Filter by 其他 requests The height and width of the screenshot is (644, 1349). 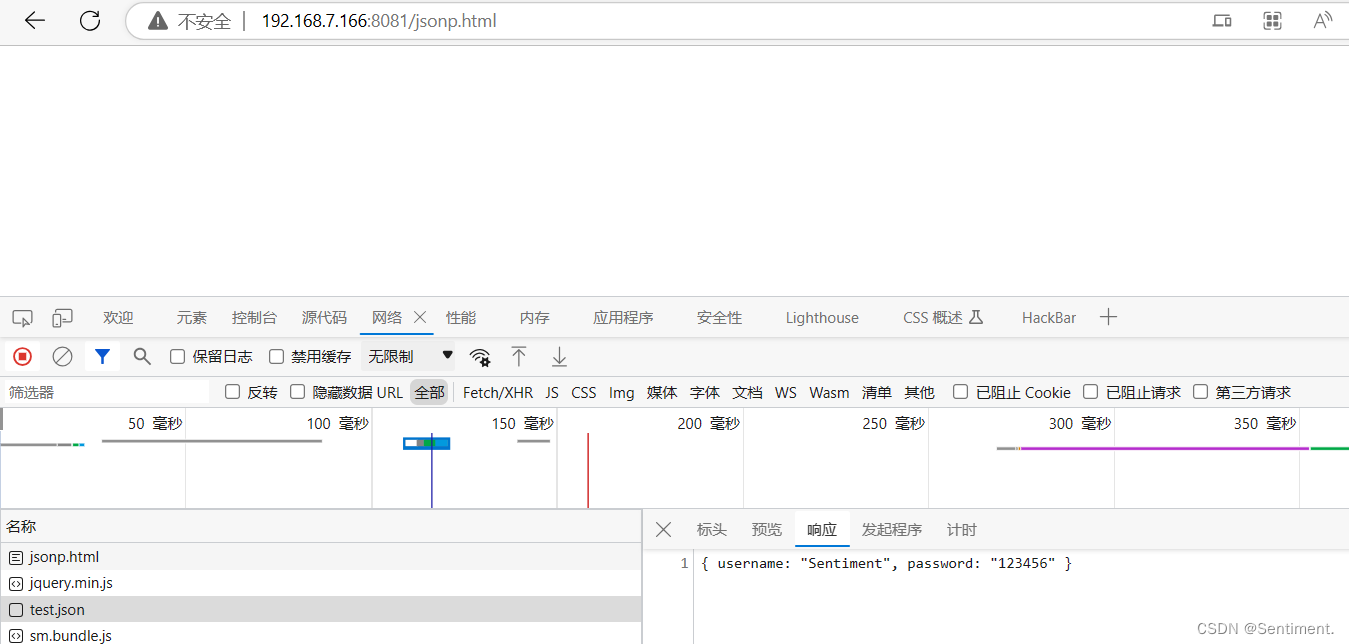(x=919, y=393)
